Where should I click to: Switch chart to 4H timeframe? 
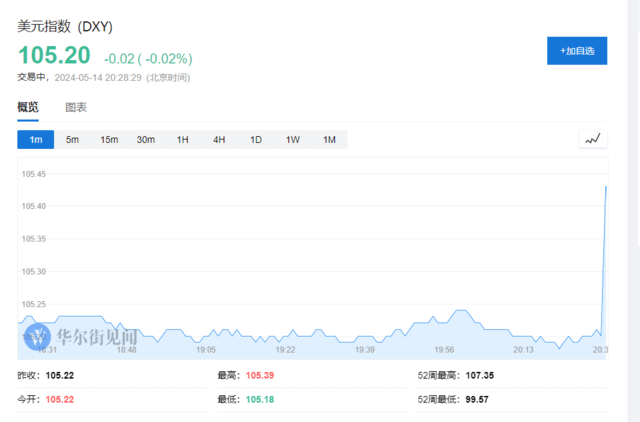pos(219,140)
